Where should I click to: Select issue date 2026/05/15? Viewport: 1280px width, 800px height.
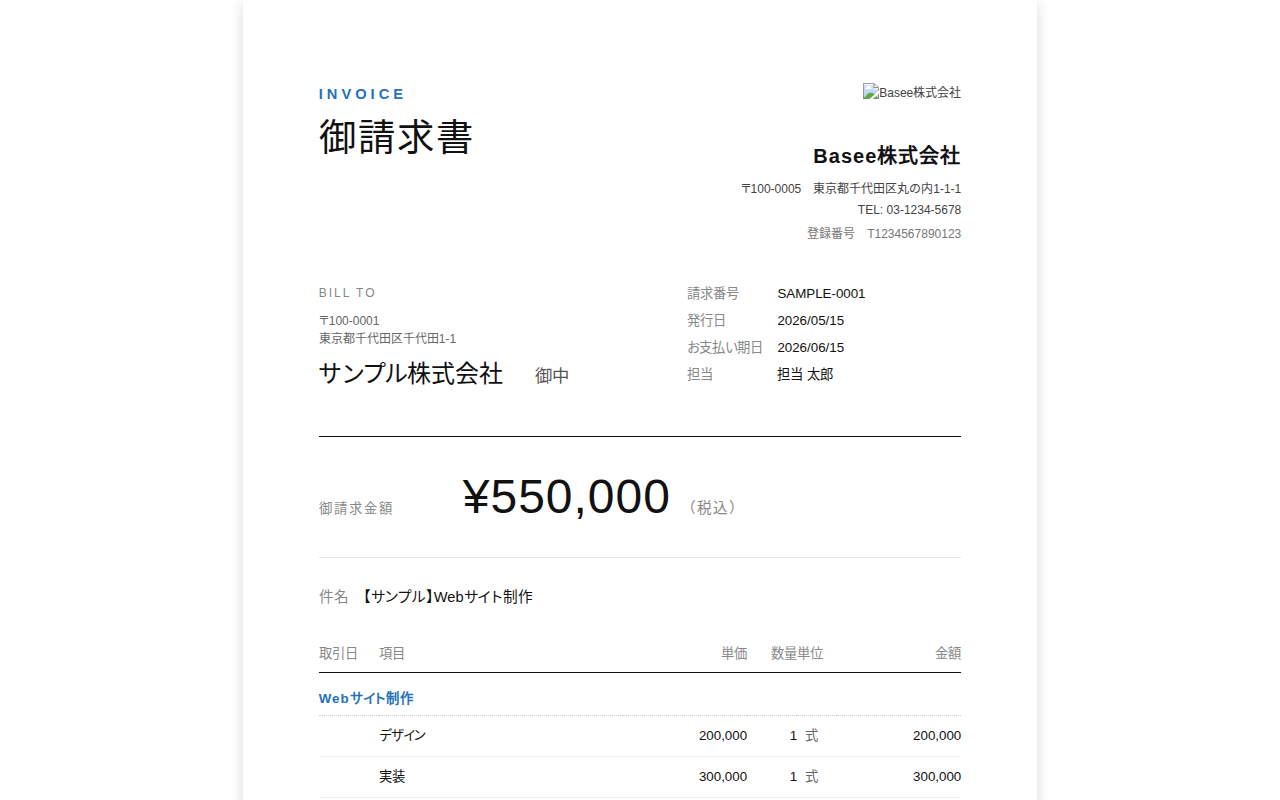[x=810, y=321]
